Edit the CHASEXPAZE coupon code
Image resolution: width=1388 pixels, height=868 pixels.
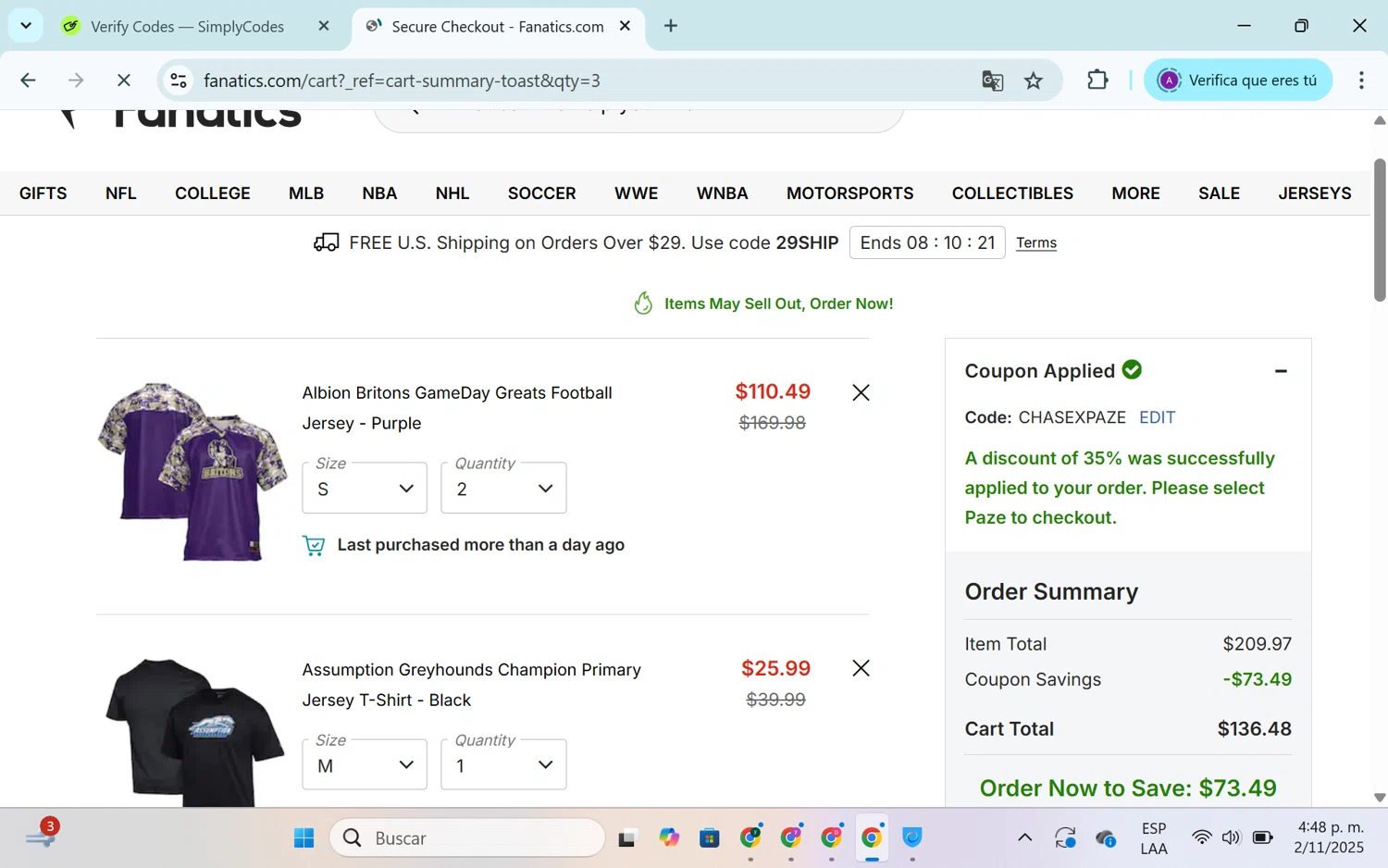1157,417
